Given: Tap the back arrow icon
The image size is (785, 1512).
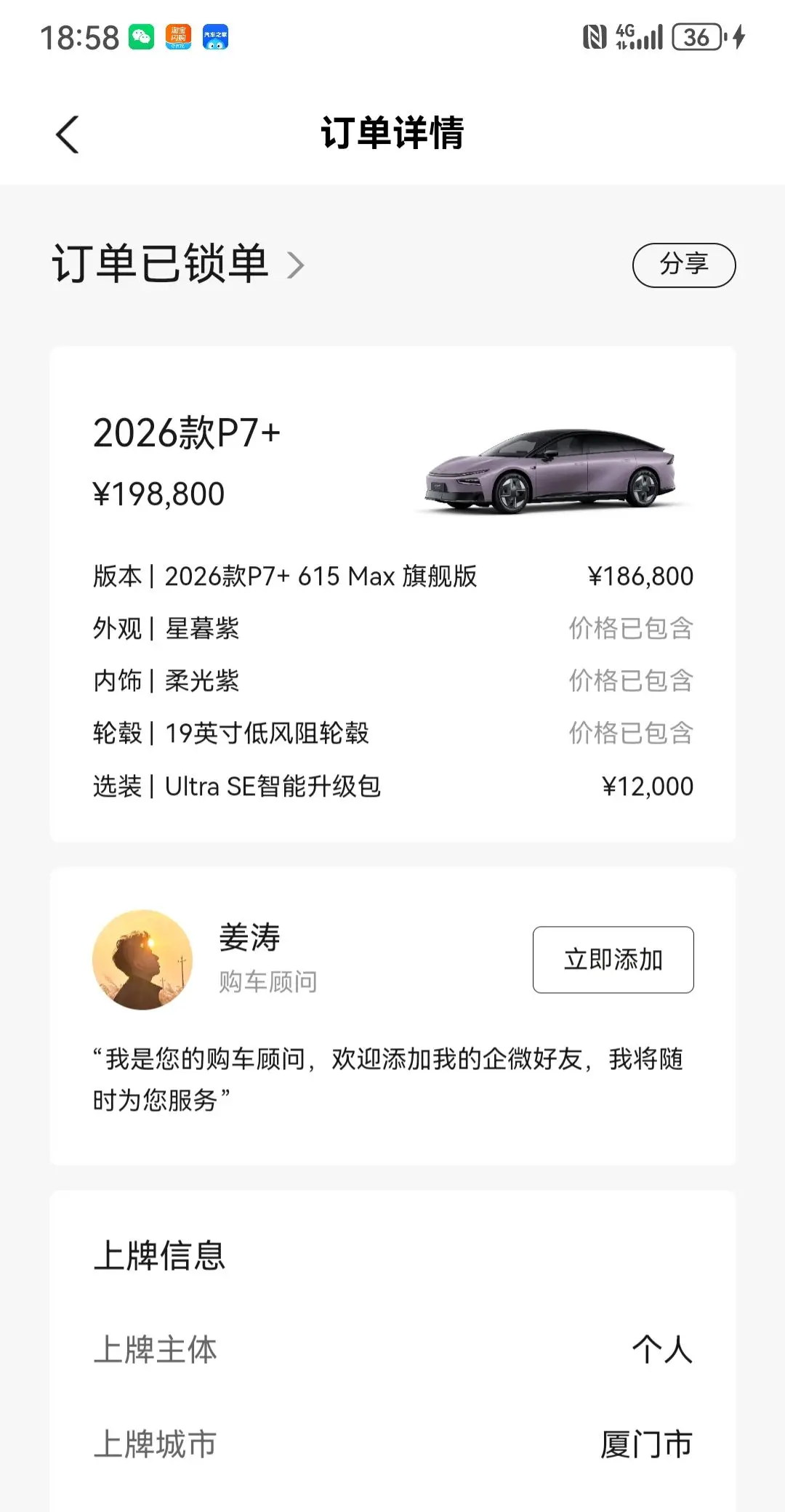Looking at the screenshot, I should [x=68, y=134].
